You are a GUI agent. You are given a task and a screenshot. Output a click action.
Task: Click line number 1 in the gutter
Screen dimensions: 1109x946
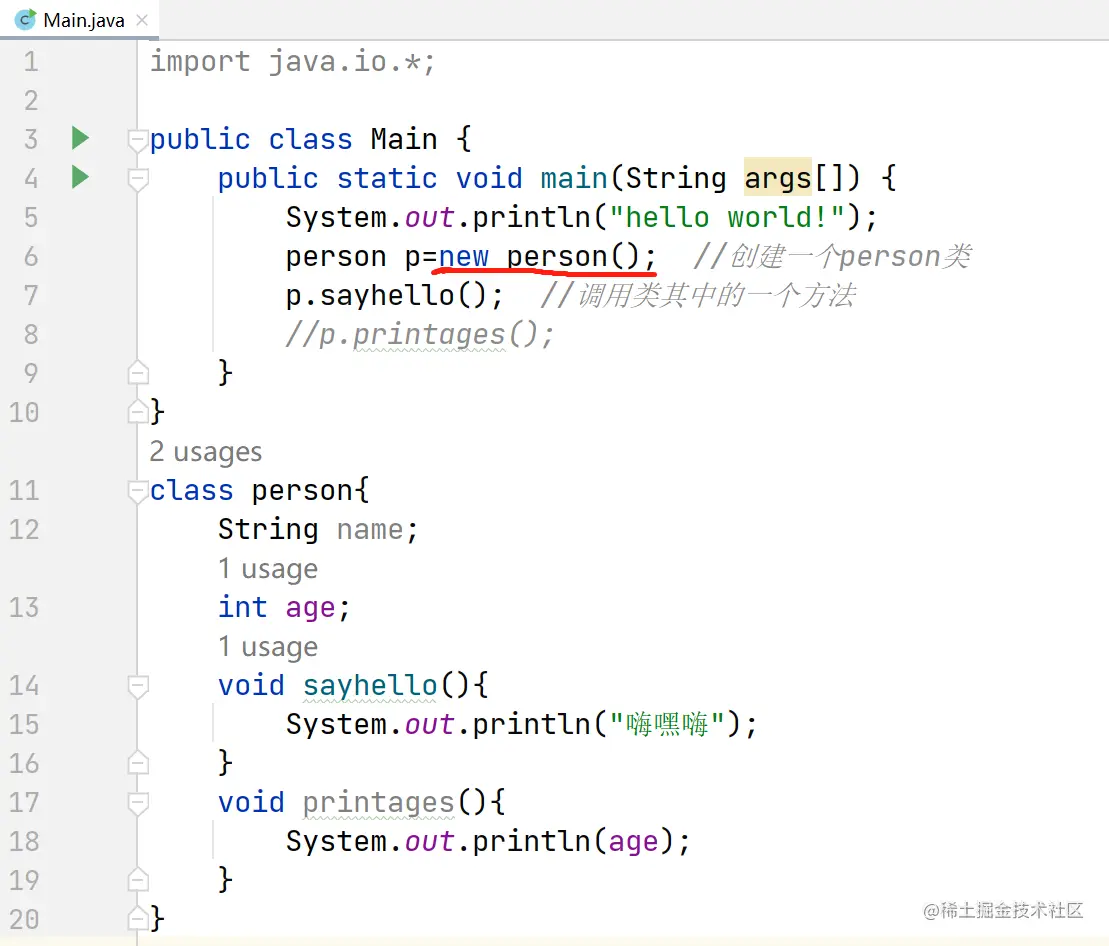[30, 62]
